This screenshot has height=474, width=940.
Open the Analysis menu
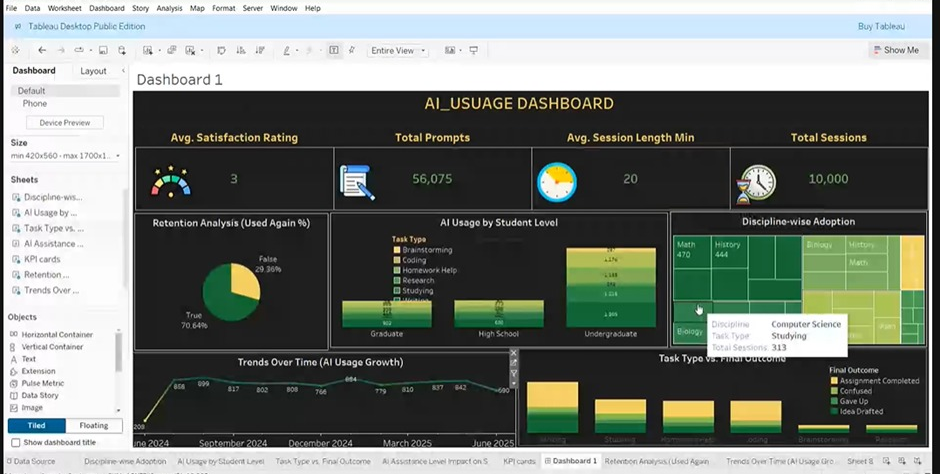tap(169, 8)
